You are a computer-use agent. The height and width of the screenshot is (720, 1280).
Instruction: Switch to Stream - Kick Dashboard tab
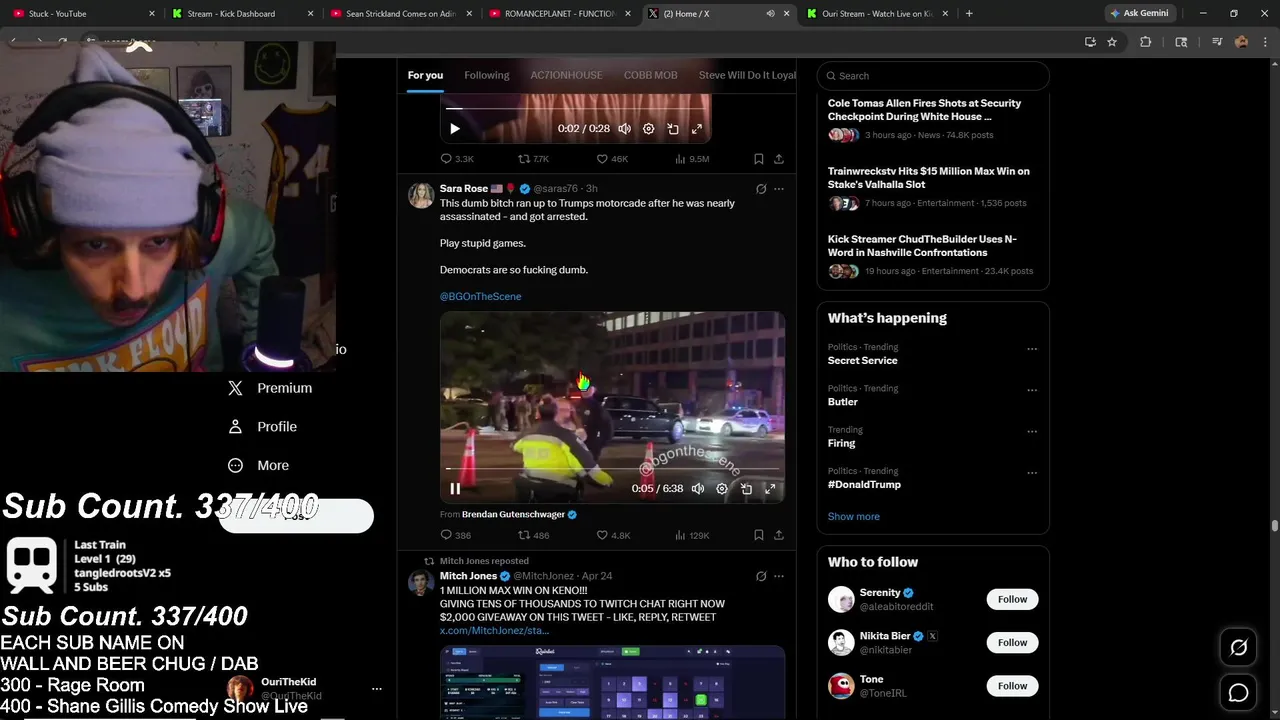click(x=240, y=13)
